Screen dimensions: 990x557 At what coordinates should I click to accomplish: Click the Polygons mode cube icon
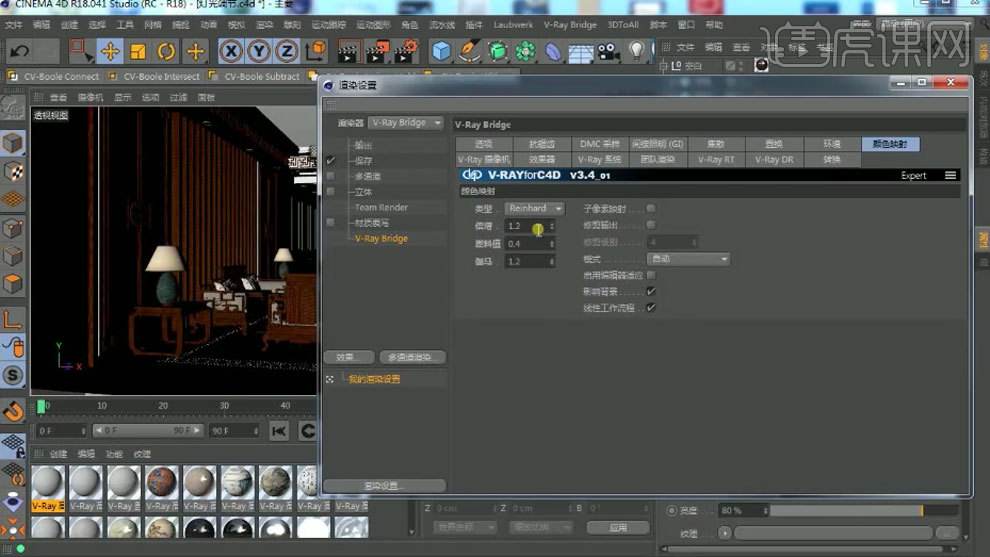(13, 284)
